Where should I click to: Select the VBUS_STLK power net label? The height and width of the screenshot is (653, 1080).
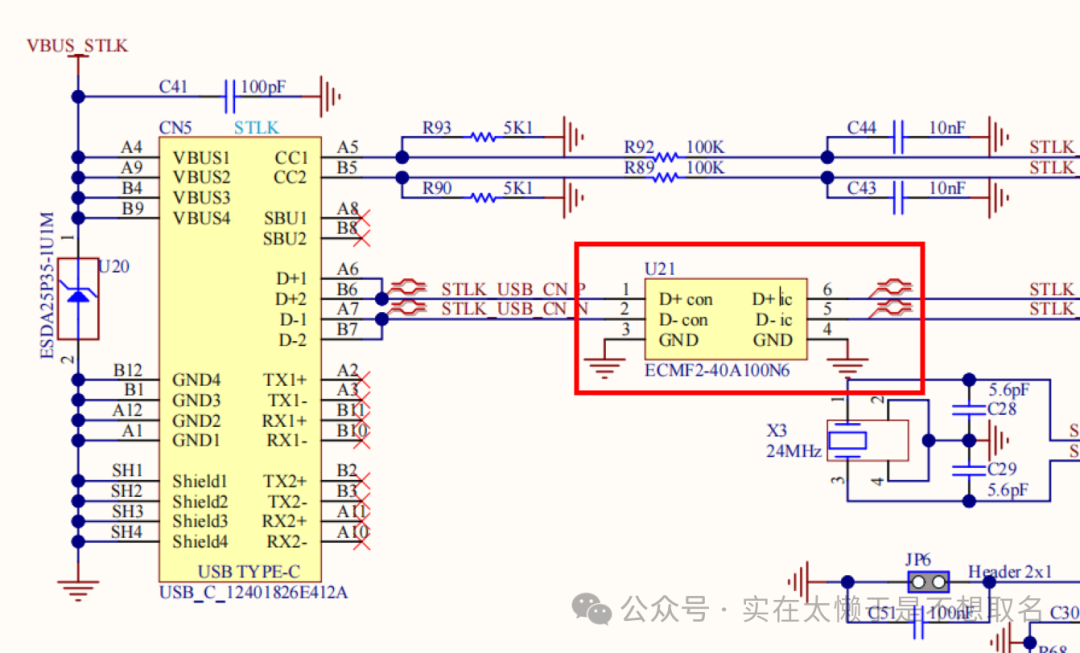tap(77, 46)
